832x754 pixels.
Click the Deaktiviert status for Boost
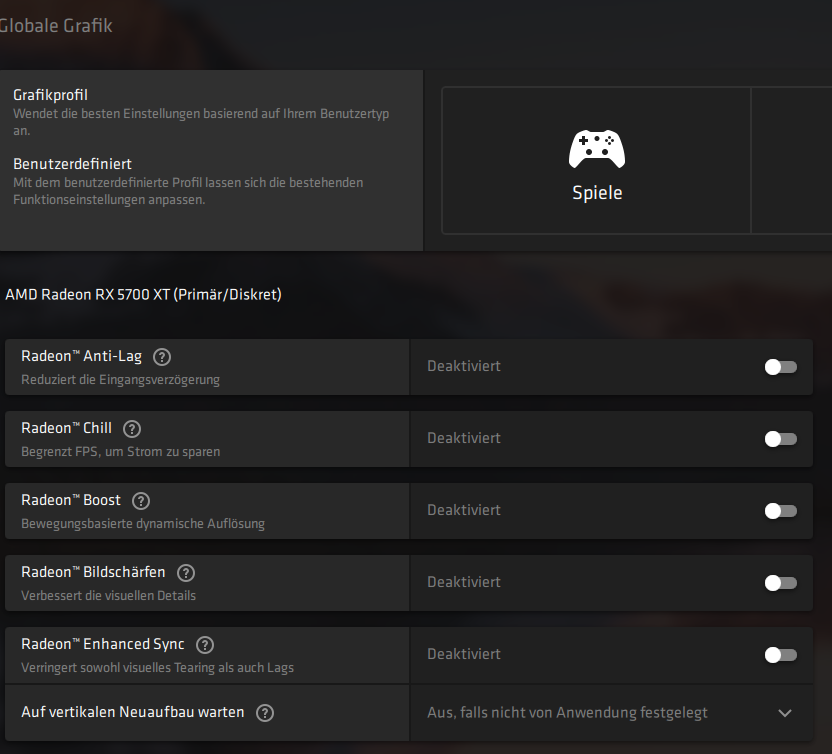[x=464, y=510]
